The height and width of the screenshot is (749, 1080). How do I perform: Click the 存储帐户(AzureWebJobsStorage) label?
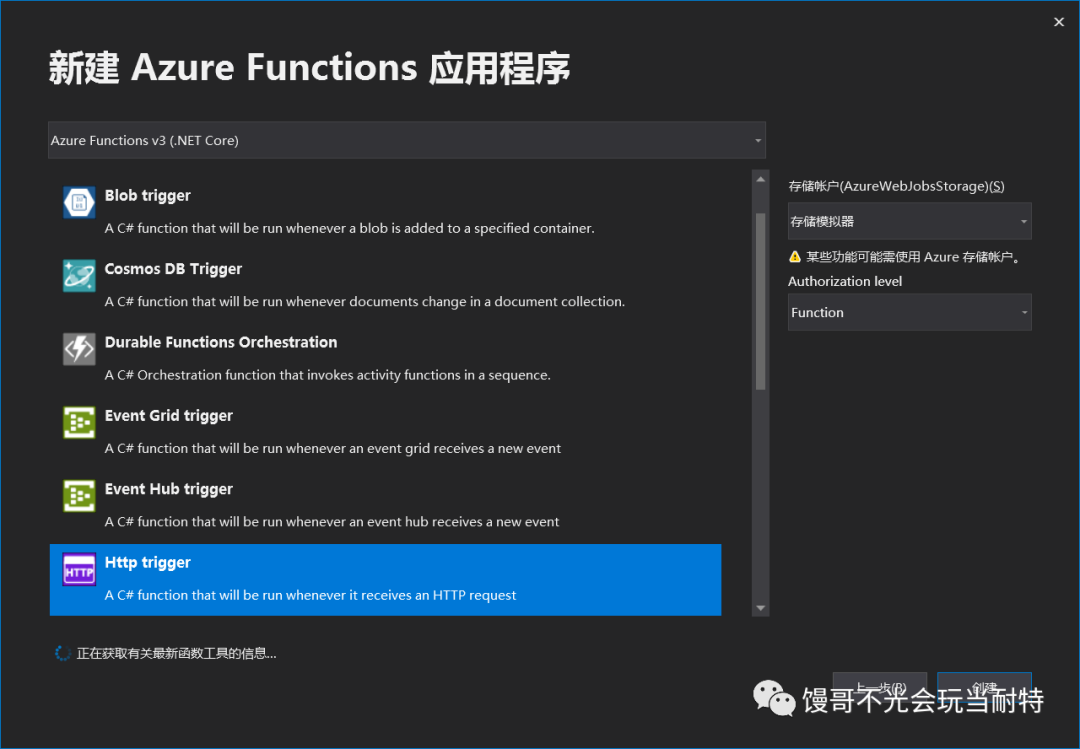pyautogui.click(x=896, y=186)
